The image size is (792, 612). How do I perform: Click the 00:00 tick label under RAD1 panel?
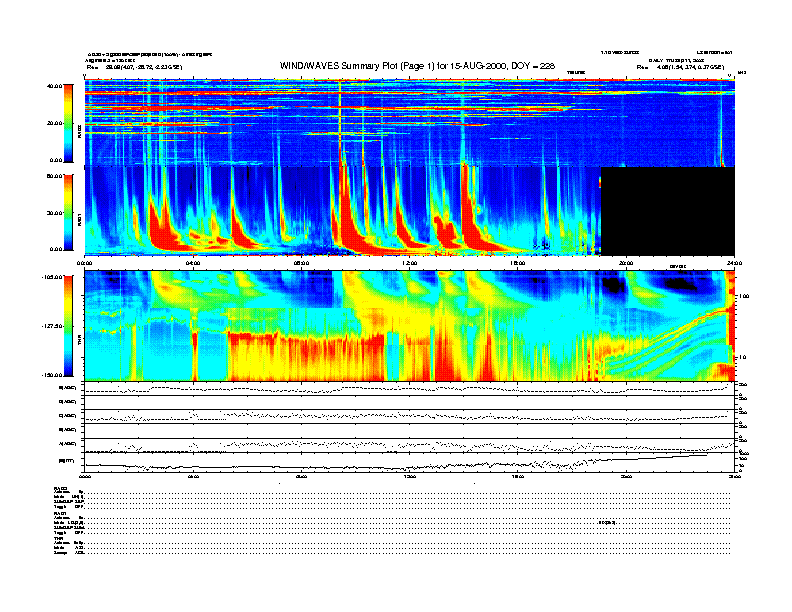[84, 263]
